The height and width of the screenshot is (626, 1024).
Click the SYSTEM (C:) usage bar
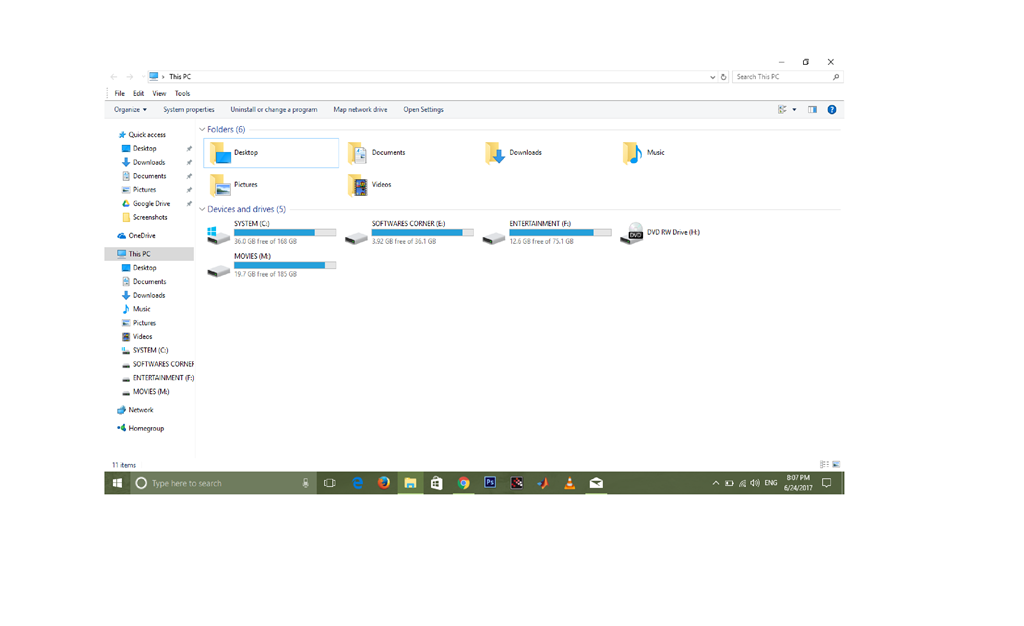pos(285,232)
